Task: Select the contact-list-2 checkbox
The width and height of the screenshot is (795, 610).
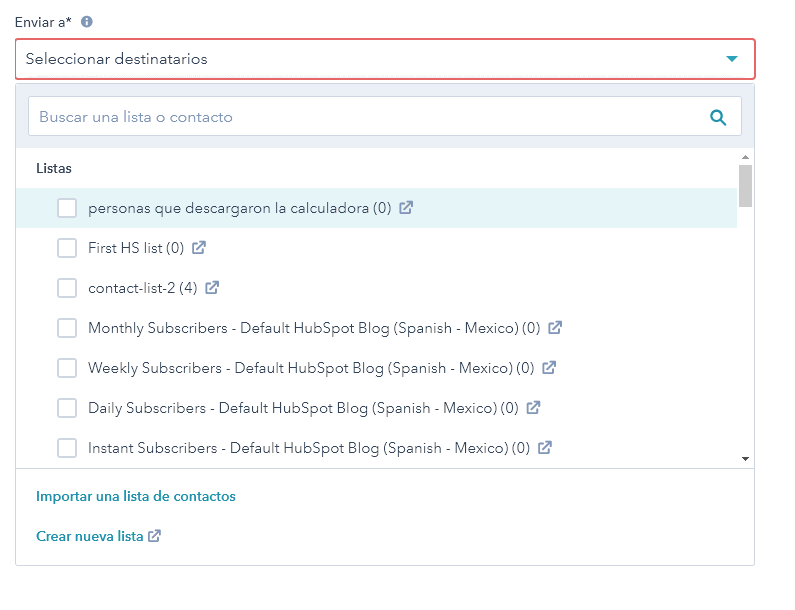Action: tap(67, 288)
